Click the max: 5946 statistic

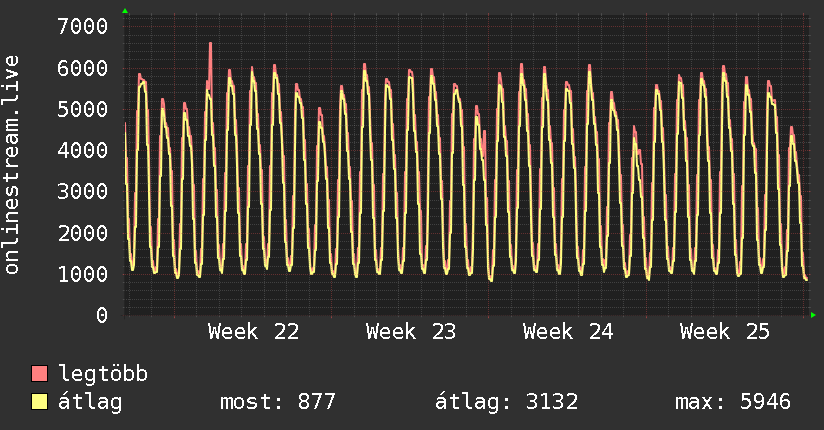tap(733, 402)
